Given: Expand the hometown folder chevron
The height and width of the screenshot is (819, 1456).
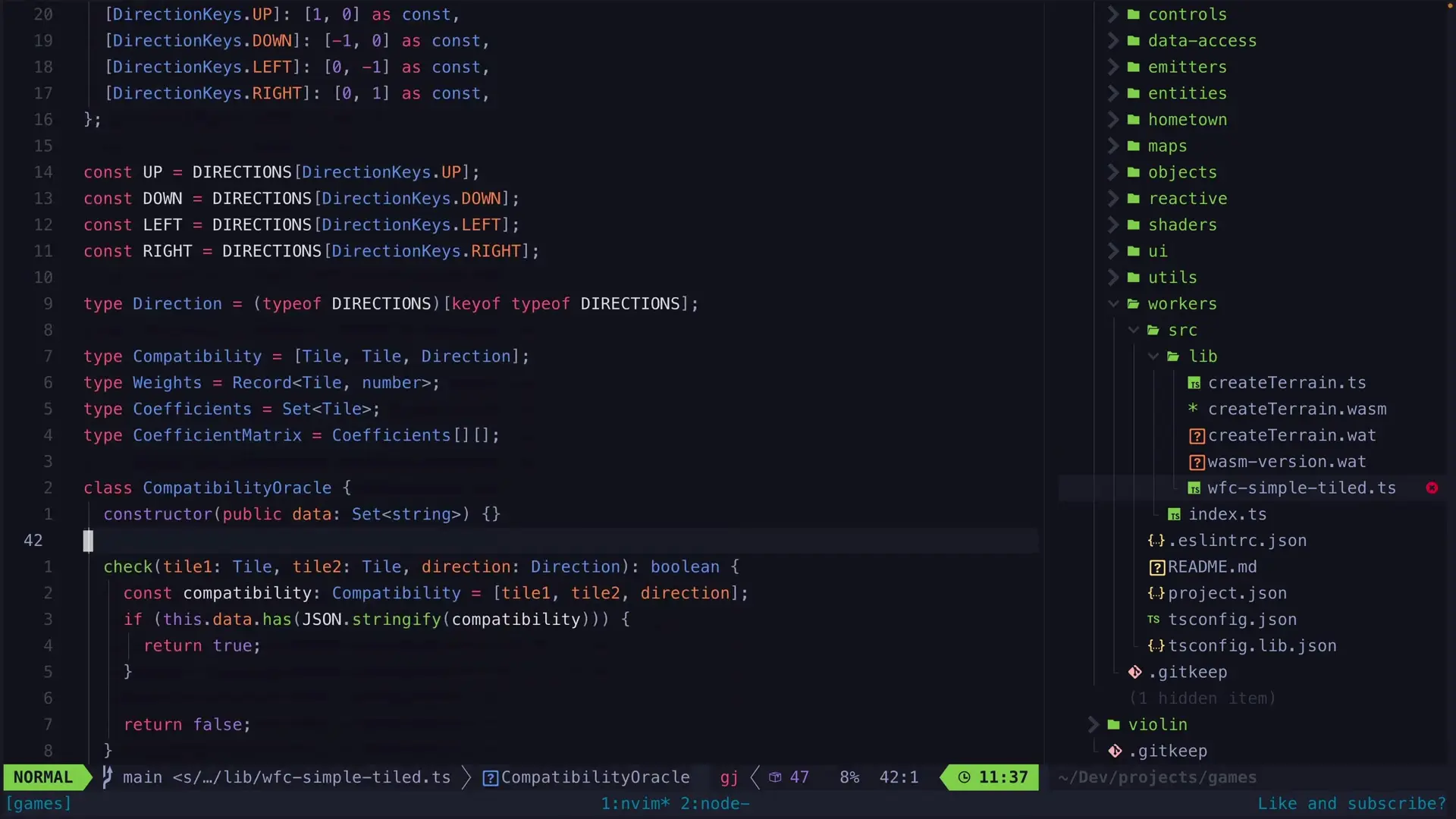Looking at the screenshot, I should (x=1112, y=119).
